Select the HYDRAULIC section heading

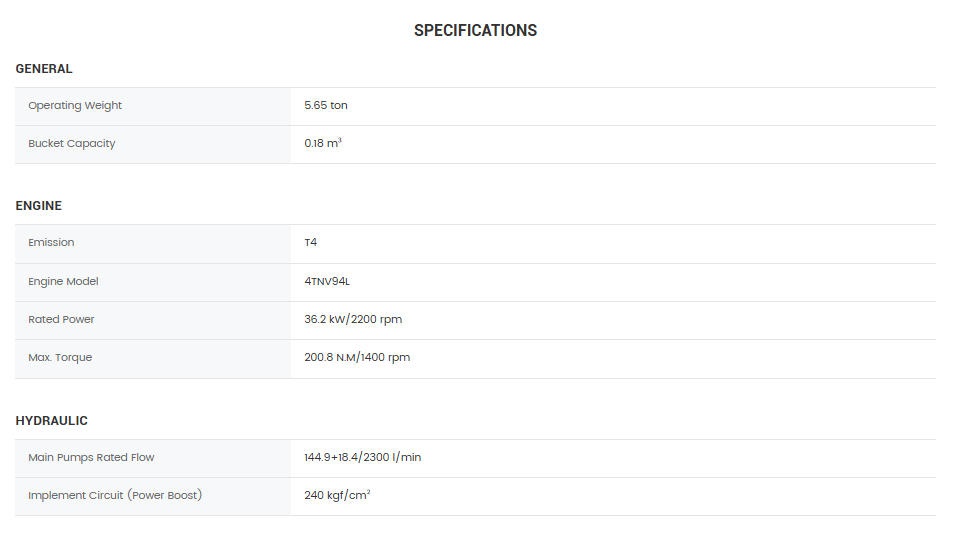[x=52, y=421]
